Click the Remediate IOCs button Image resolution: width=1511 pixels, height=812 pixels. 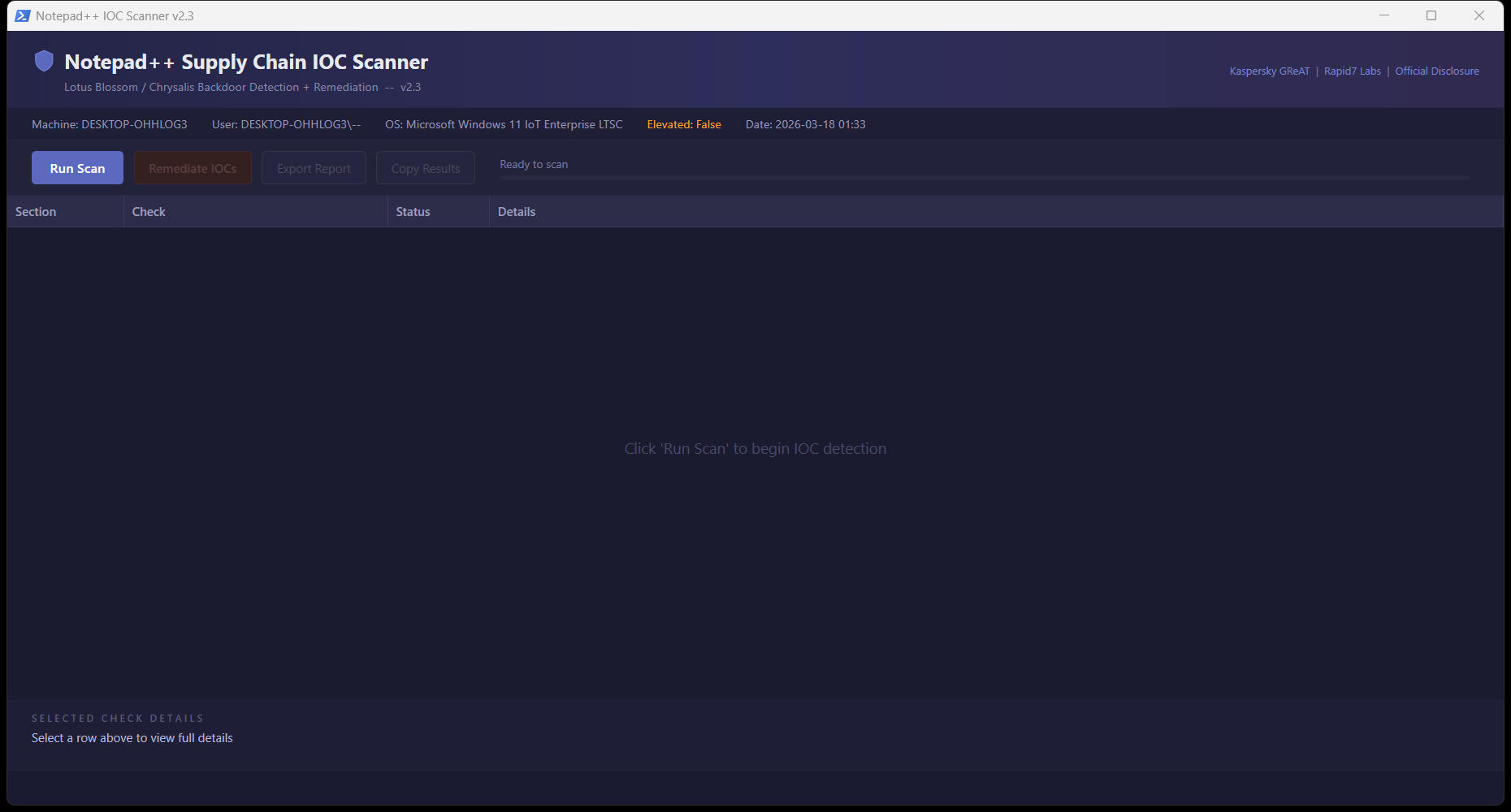point(193,167)
